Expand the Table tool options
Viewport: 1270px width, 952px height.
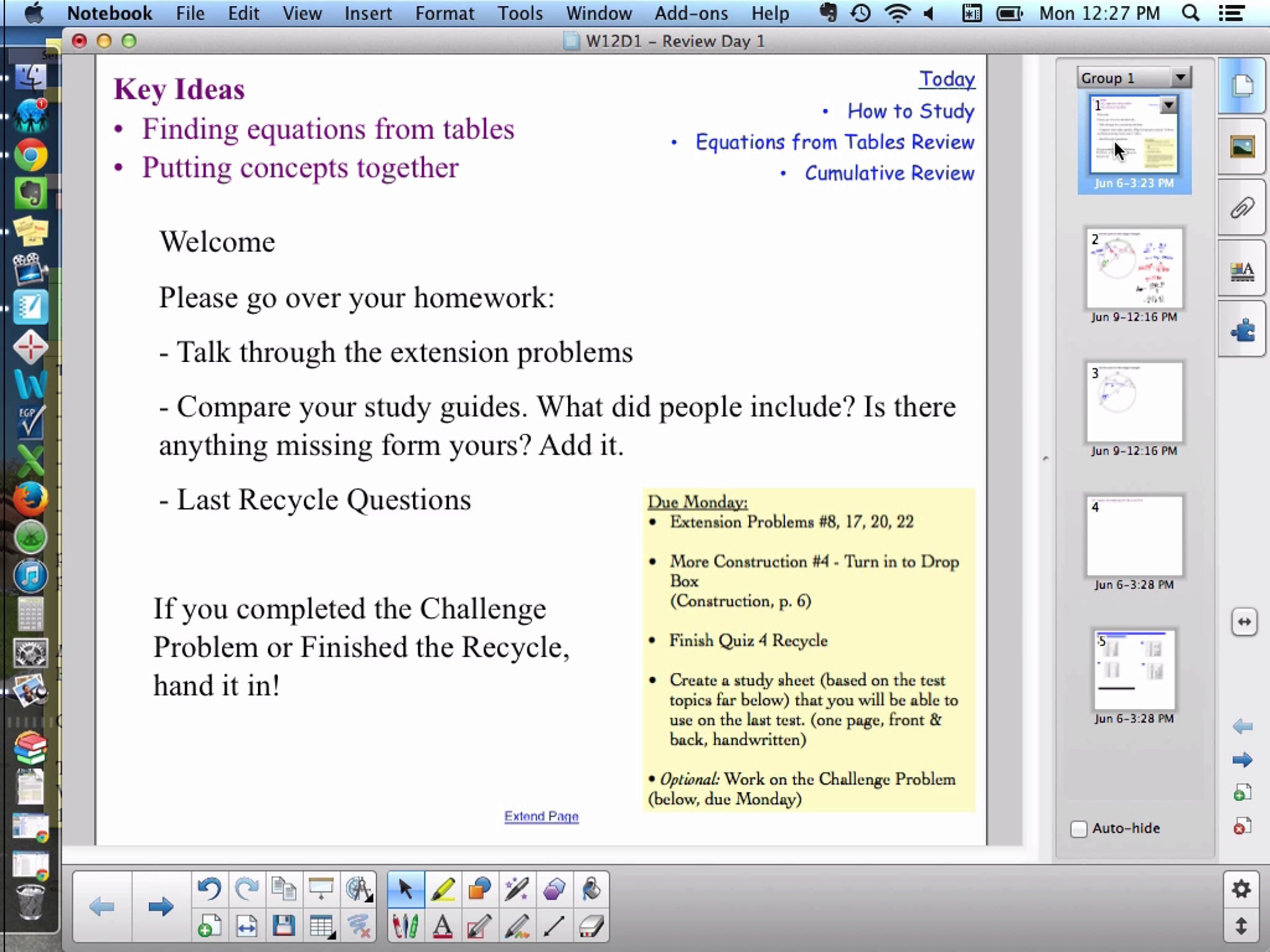(322, 926)
